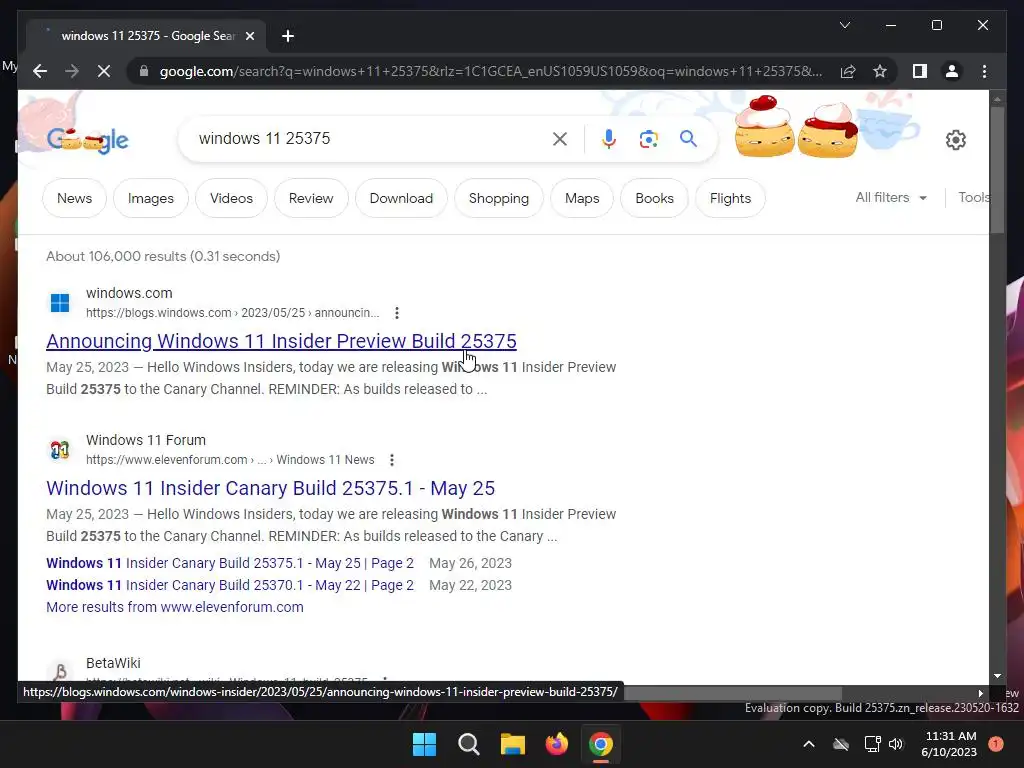The image size is (1024, 768).
Task: Share this page from address bar
Action: 848,71
